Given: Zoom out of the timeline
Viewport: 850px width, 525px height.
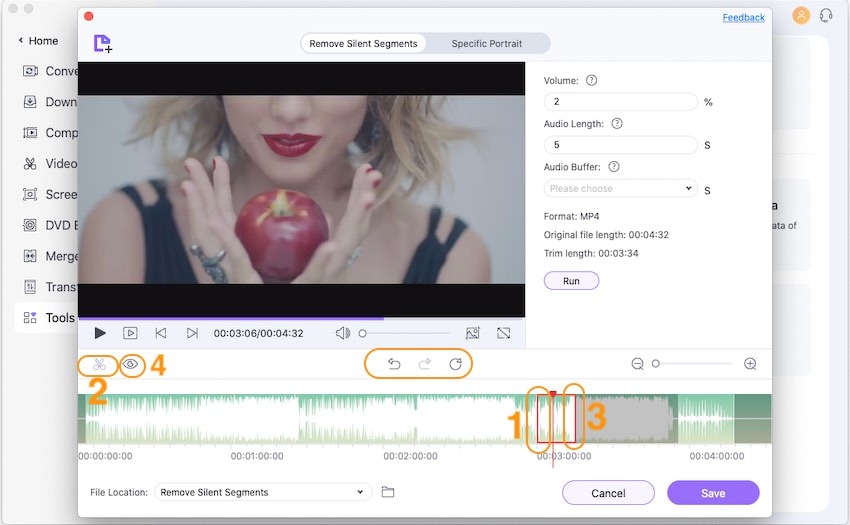Looking at the screenshot, I should [x=638, y=364].
